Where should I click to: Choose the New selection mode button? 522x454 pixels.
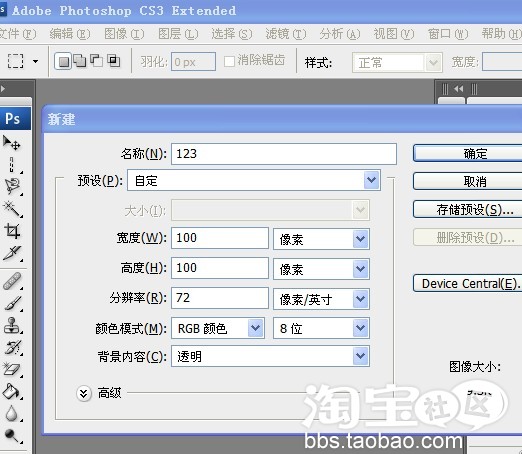pos(63,61)
